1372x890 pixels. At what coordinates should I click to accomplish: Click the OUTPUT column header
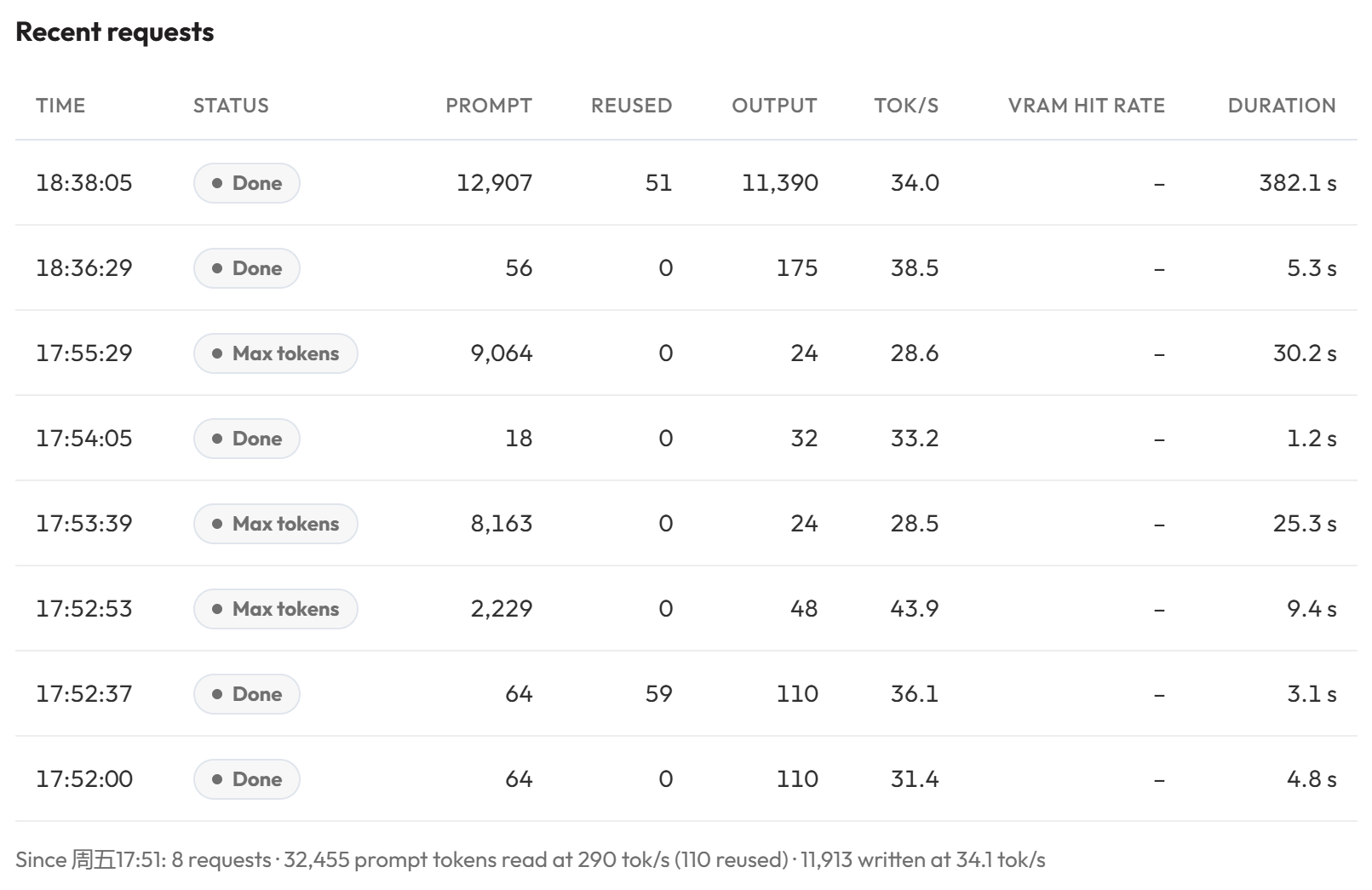point(774,106)
